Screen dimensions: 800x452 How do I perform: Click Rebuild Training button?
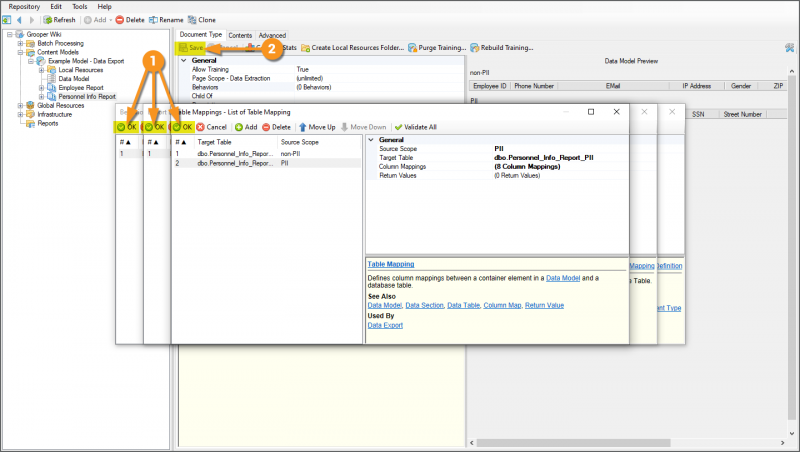pyautogui.click(x=502, y=48)
